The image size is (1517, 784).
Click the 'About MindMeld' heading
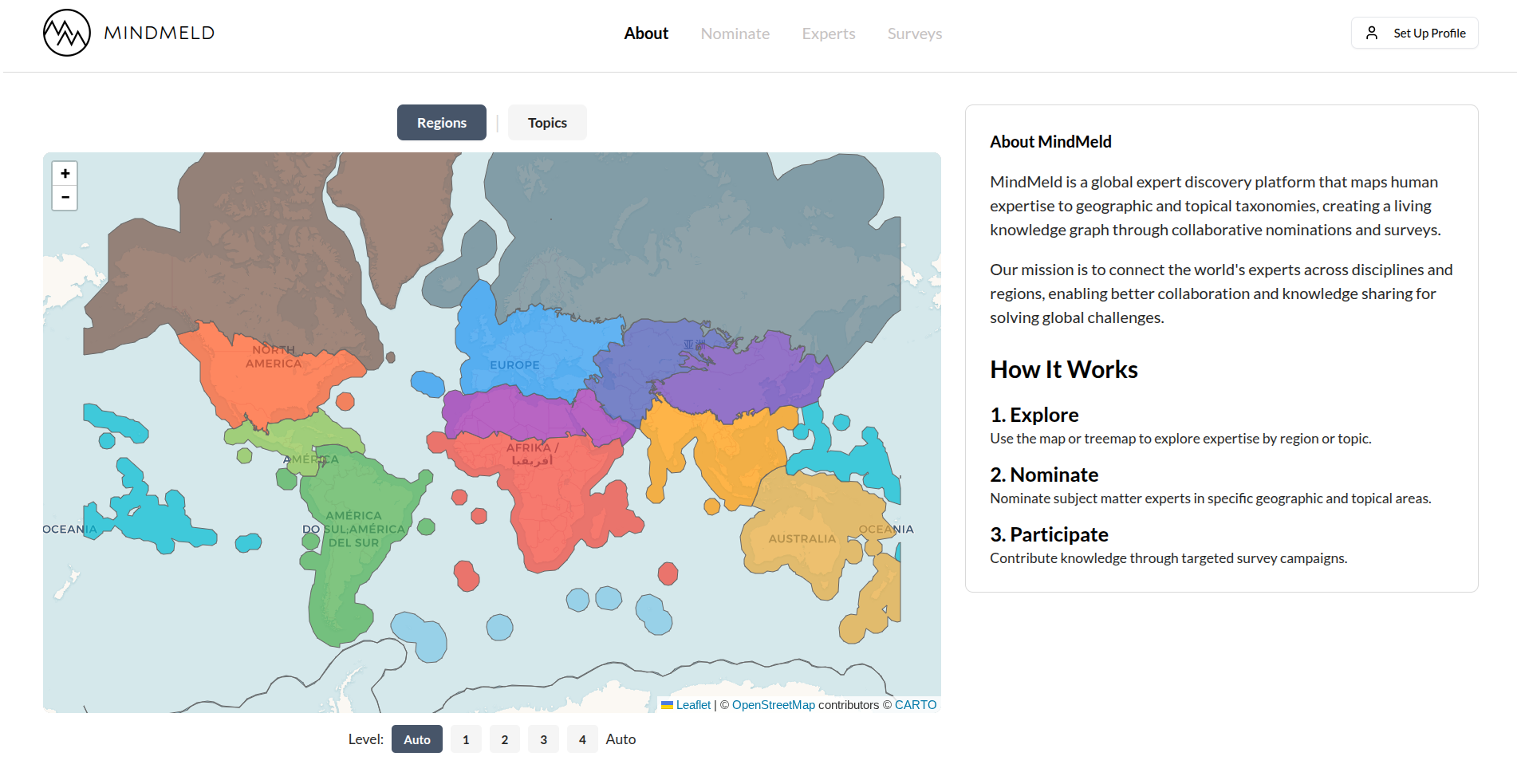tap(1050, 142)
